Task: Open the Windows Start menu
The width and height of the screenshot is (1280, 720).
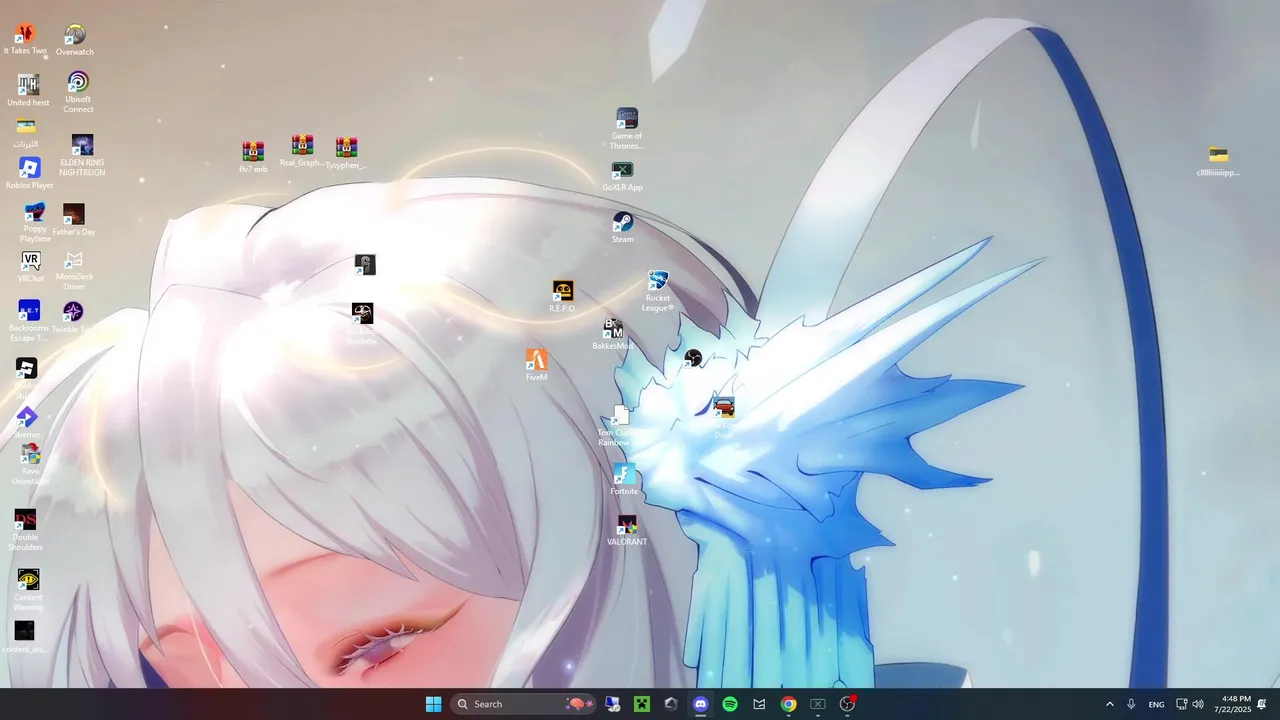Action: pos(433,704)
